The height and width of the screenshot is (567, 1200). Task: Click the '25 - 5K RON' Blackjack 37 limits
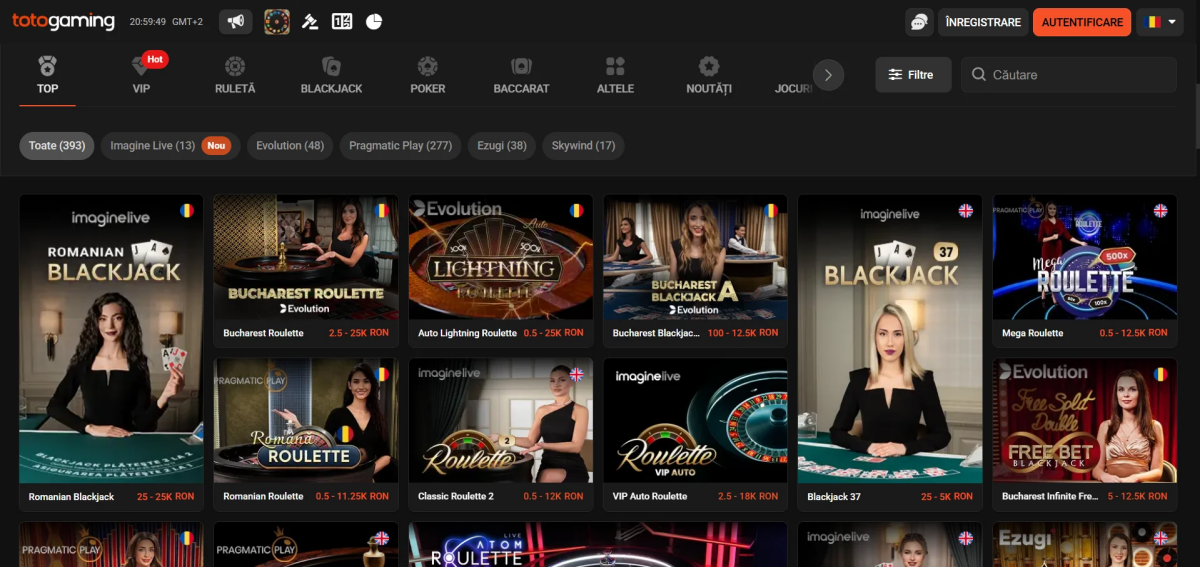pos(946,497)
